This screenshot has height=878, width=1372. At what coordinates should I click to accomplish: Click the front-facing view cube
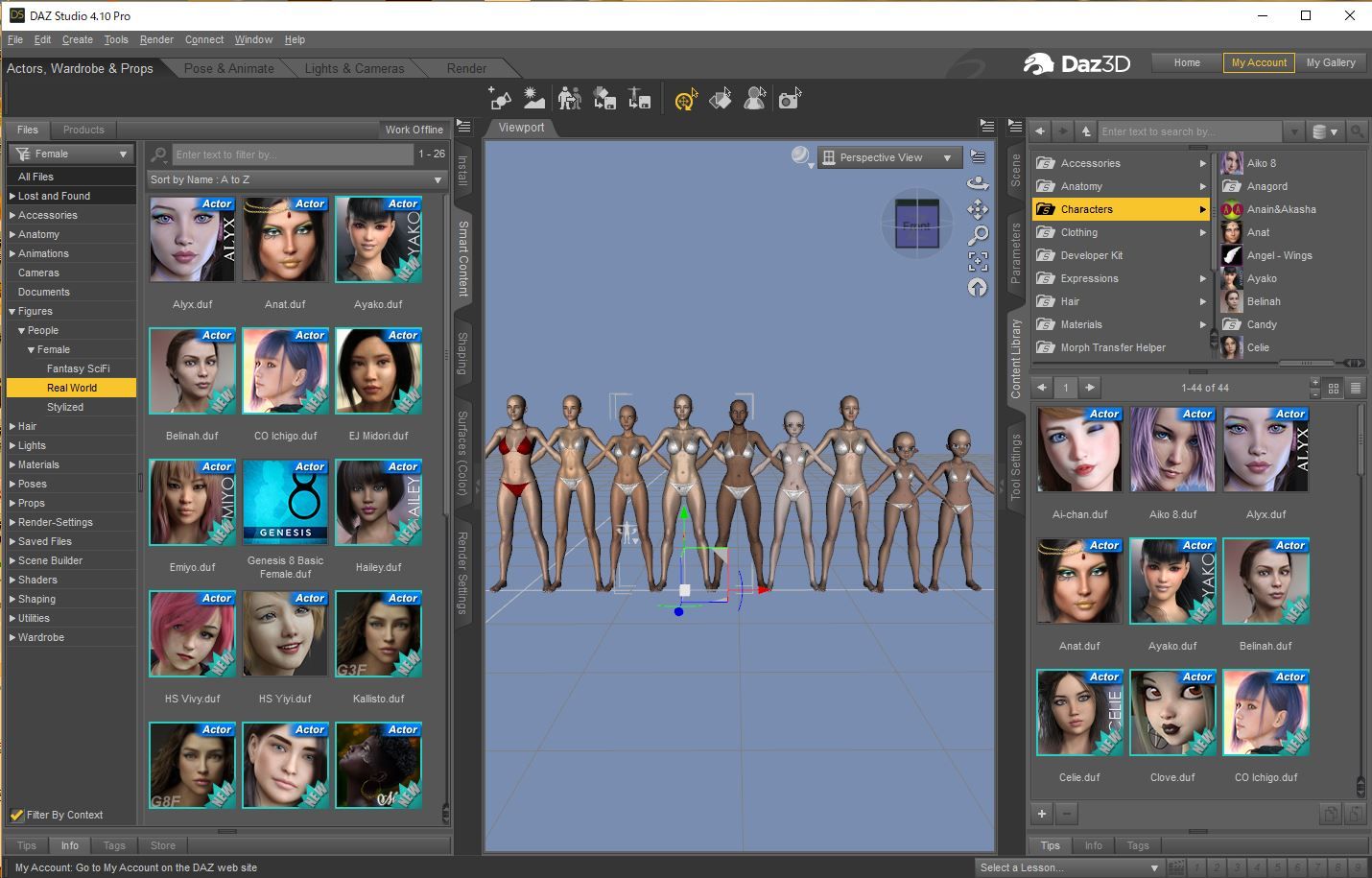[x=916, y=225]
